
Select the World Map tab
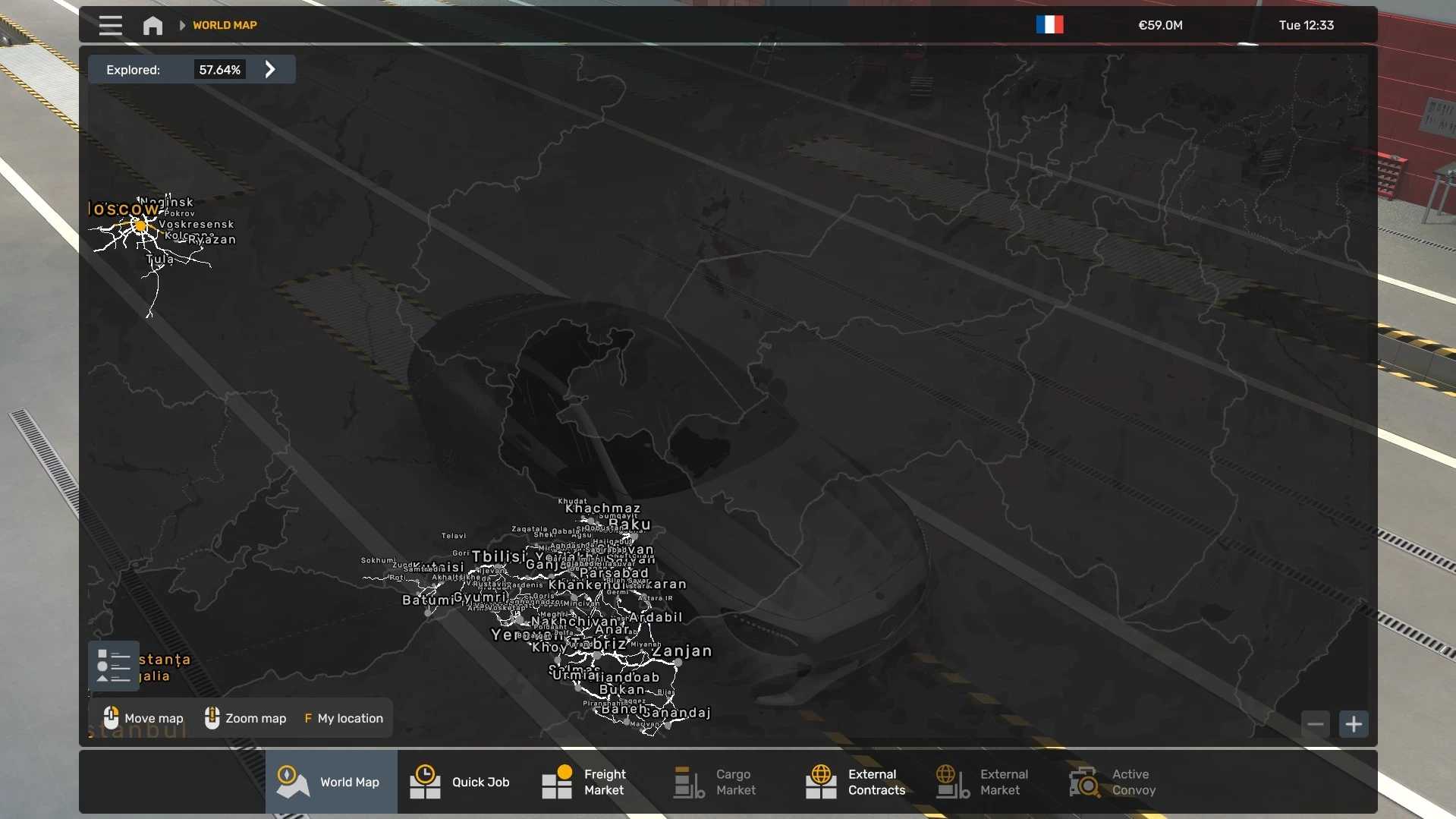point(332,782)
